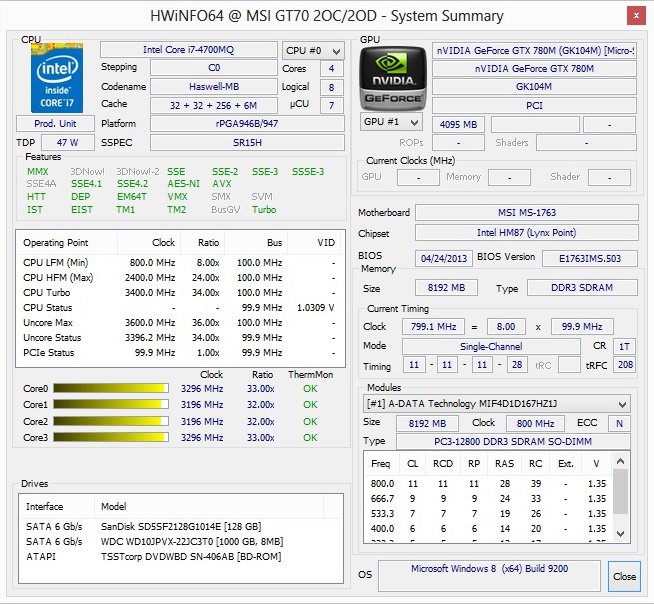Screen dimensions: 654x604
Task: Click the nVIDIA GeForce GTX 780M name field
Action: pos(534,68)
